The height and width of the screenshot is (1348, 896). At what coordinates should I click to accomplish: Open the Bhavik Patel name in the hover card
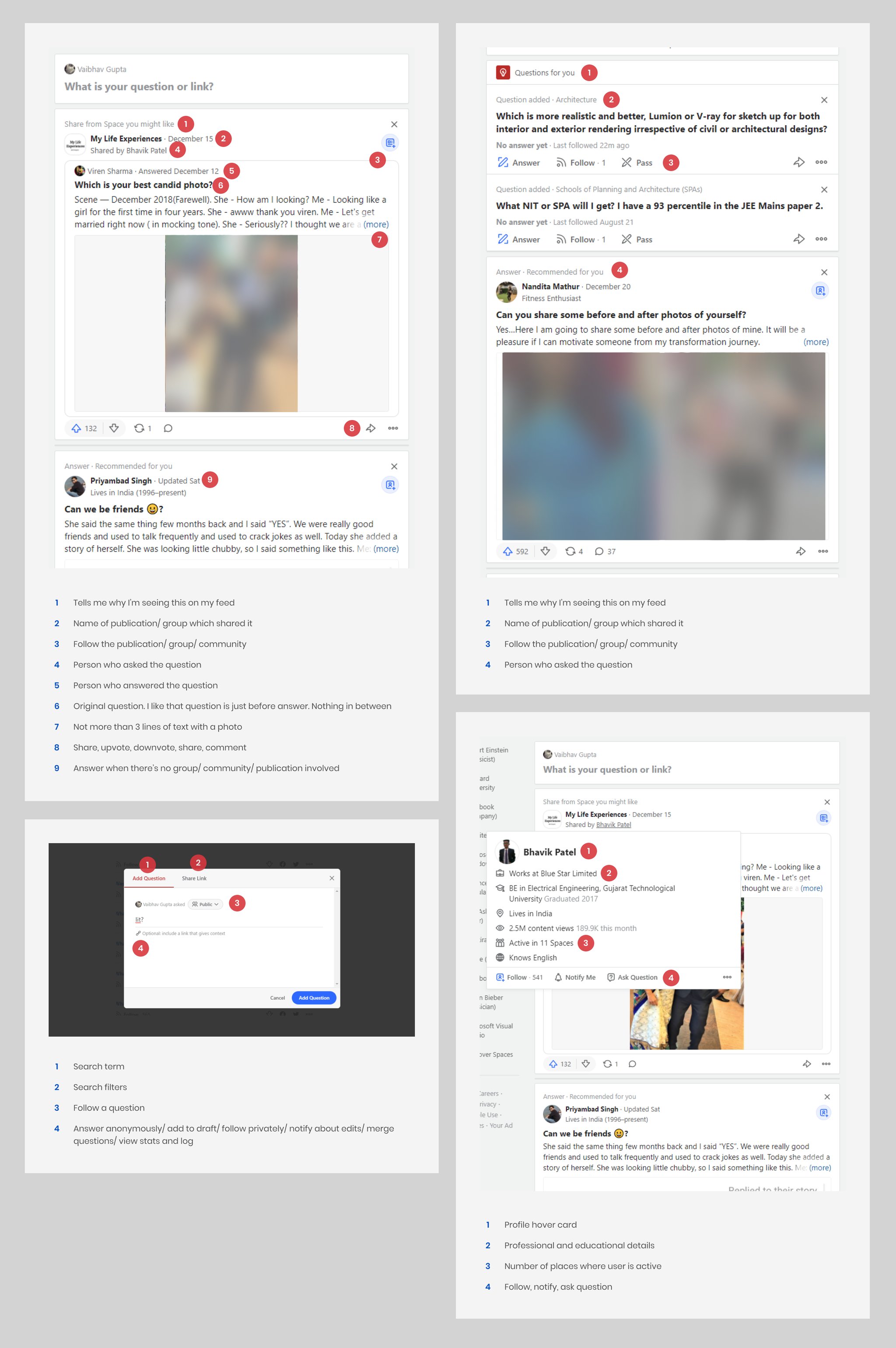point(549,852)
